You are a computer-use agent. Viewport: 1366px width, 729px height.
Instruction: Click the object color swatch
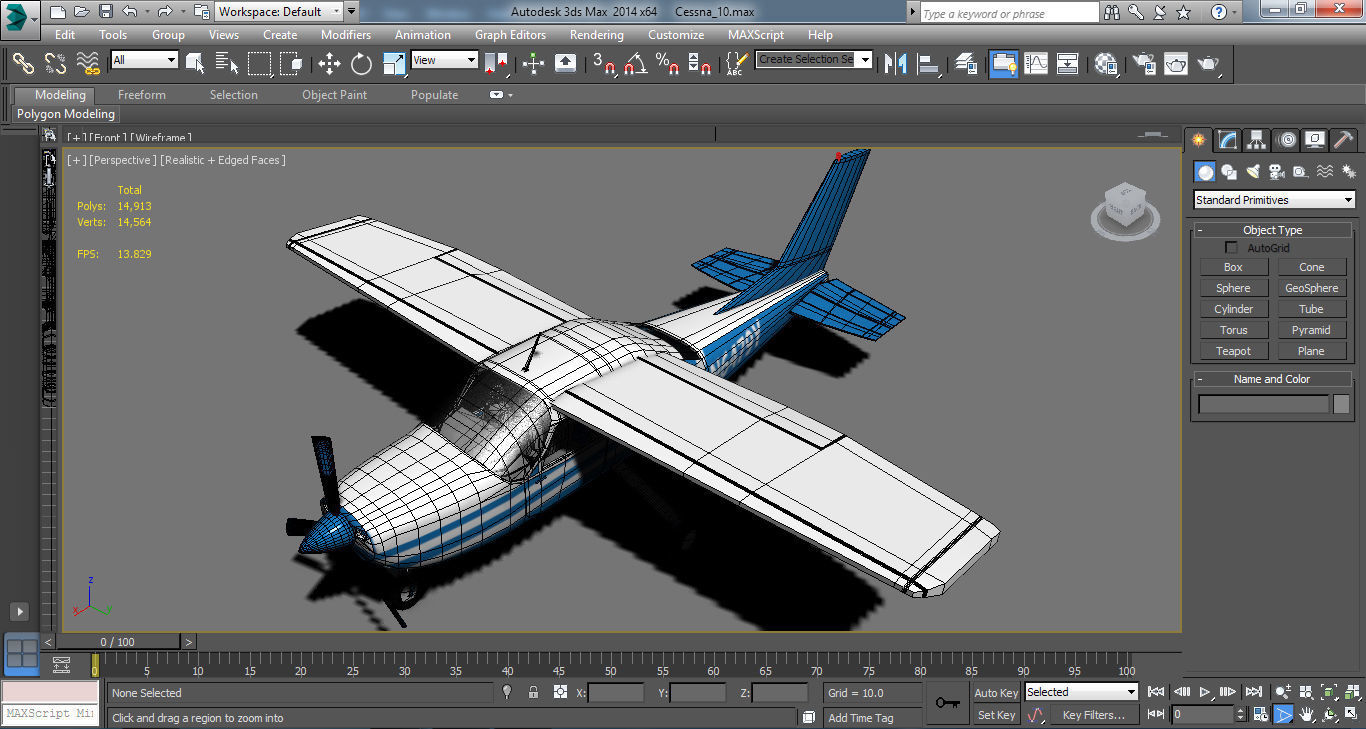tap(1341, 404)
